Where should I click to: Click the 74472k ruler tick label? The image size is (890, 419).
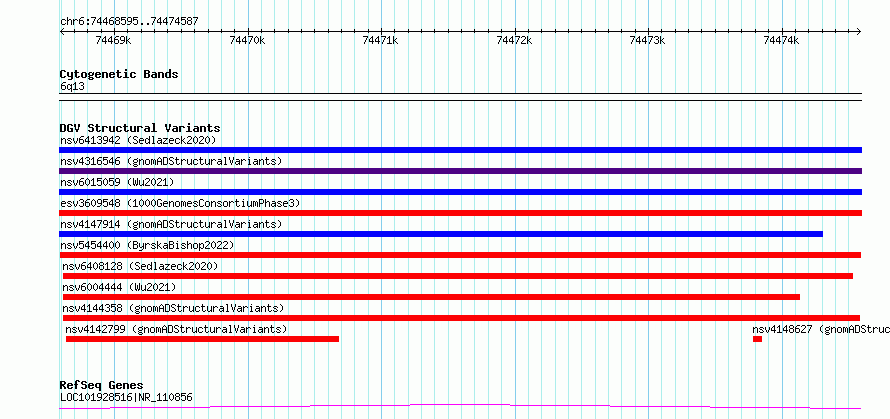[515, 40]
